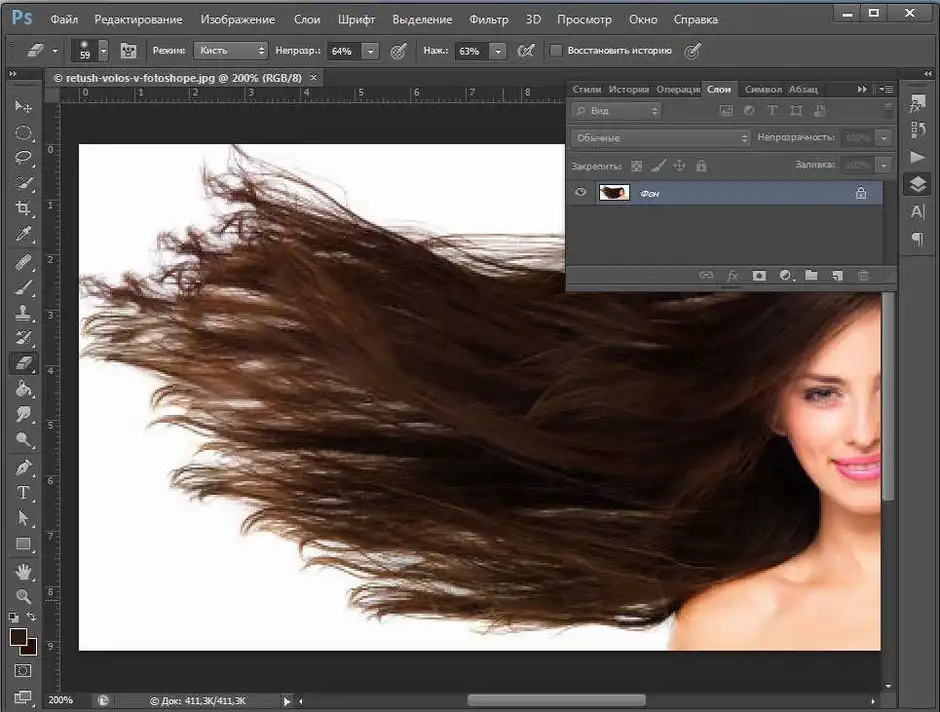Switch to the История tab
This screenshot has height=712, width=940.
(628, 89)
